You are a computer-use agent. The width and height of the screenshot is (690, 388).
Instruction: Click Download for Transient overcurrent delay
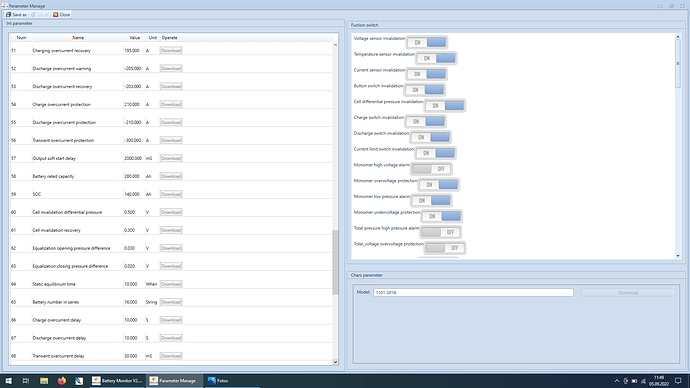point(171,356)
